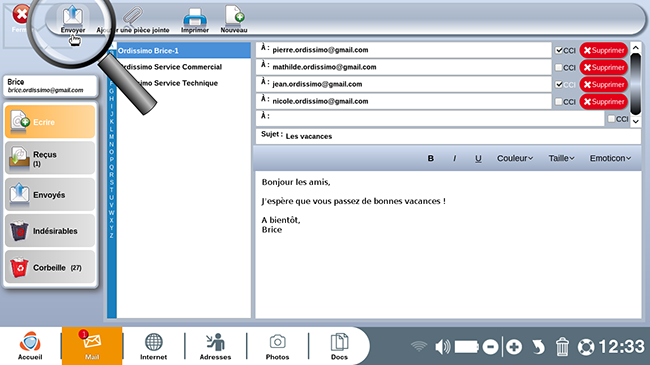Image resolution: width=650 pixels, height=365 pixels.
Task: Open the Taille size dropdown
Action: (x=561, y=158)
